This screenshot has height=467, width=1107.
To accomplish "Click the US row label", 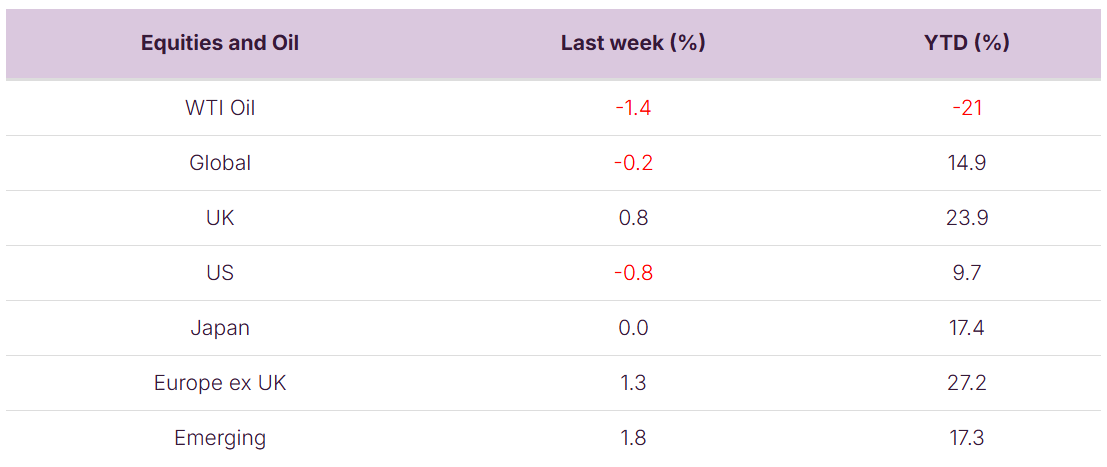I will point(220,273).
